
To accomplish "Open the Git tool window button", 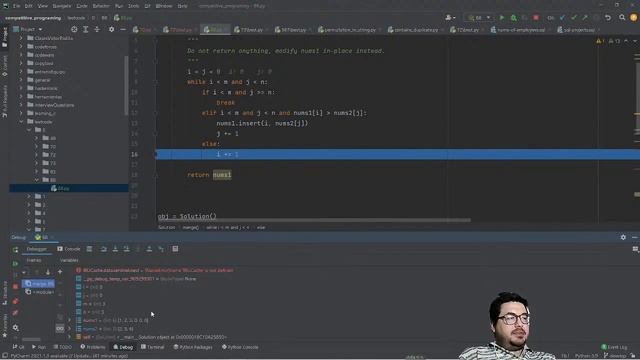I will pos(18,347).
